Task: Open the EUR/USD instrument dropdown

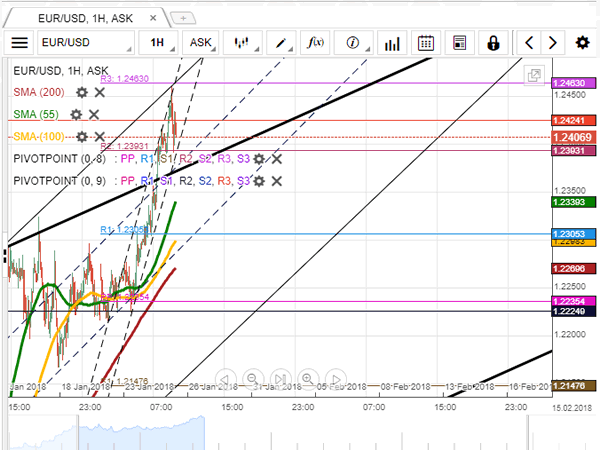Action: point(86,42)
